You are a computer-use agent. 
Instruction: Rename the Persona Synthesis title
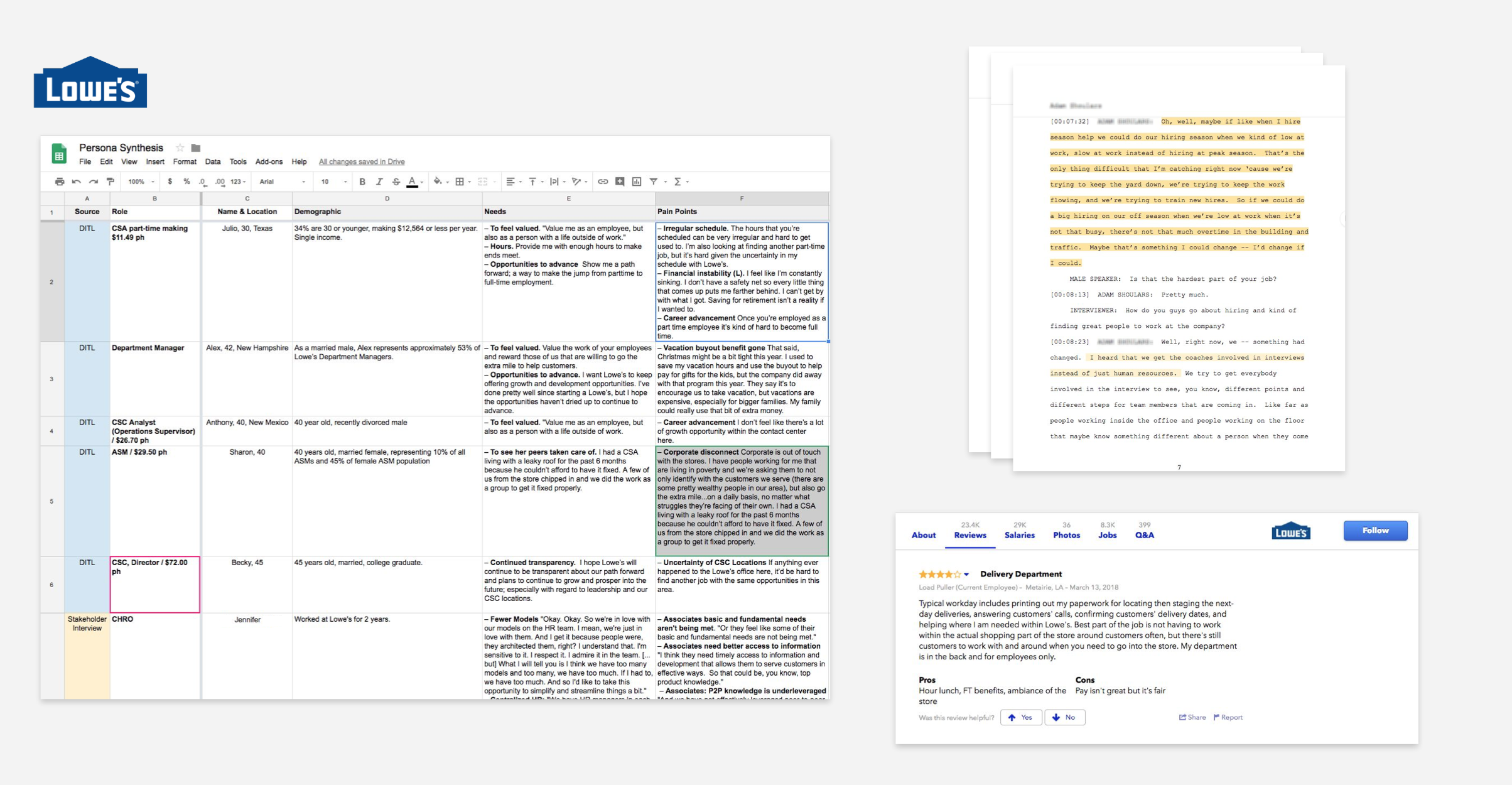tap(121, 148)
